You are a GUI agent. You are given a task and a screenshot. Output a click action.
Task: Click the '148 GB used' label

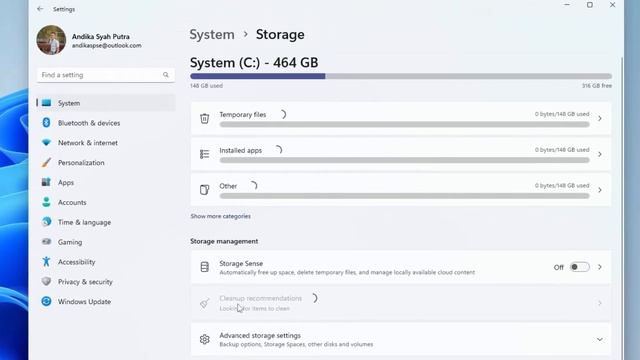[x=207, y=86]
